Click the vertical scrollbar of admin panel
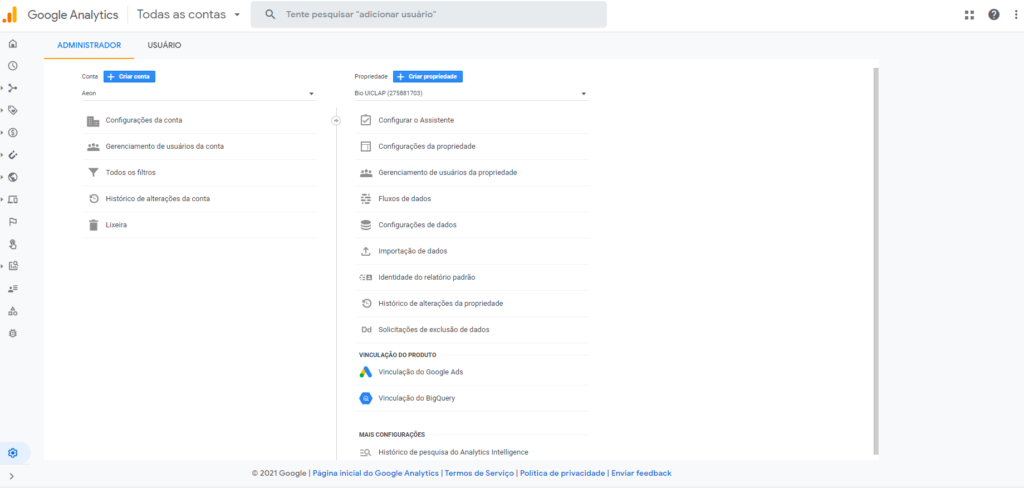 pos(876,260)
